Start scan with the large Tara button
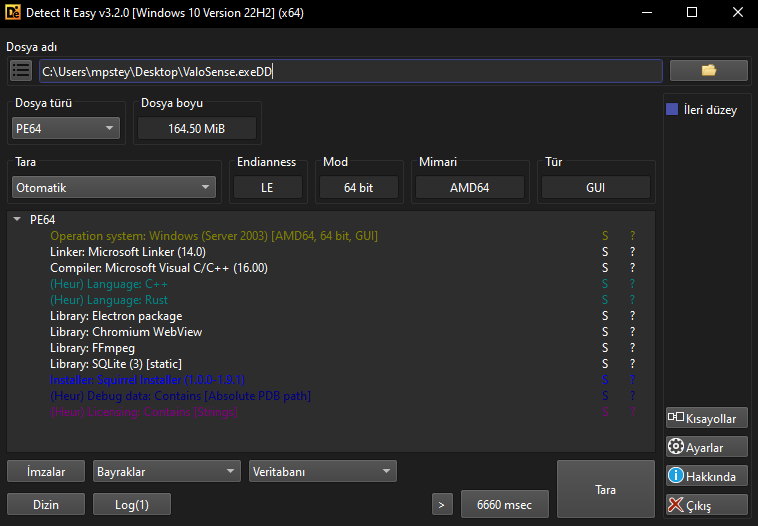The height and width of the screenshot is (526, 758). pos(606,489)
